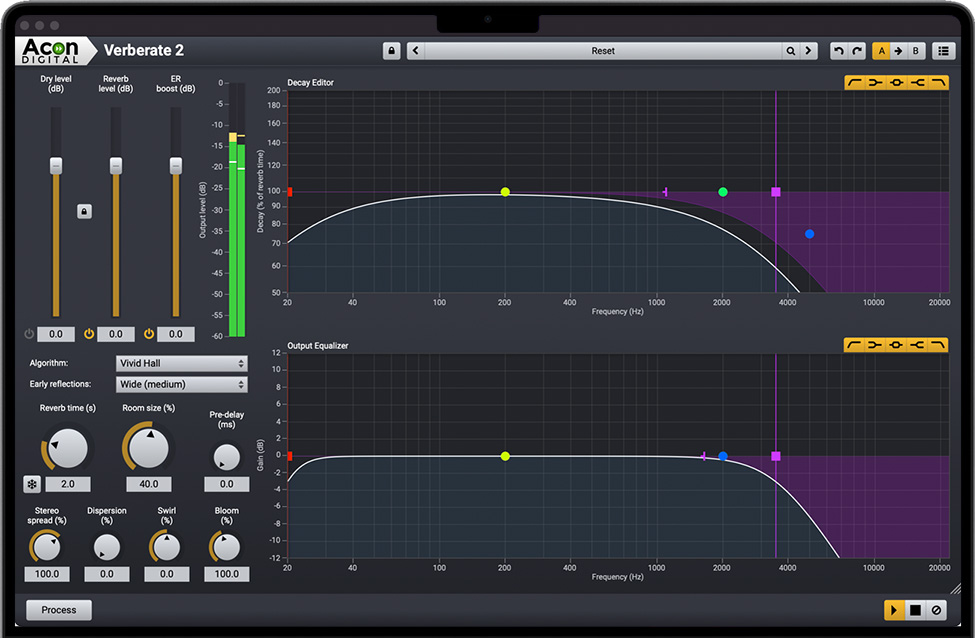Open the plug-in menu list icon

(x=943, y=51)
